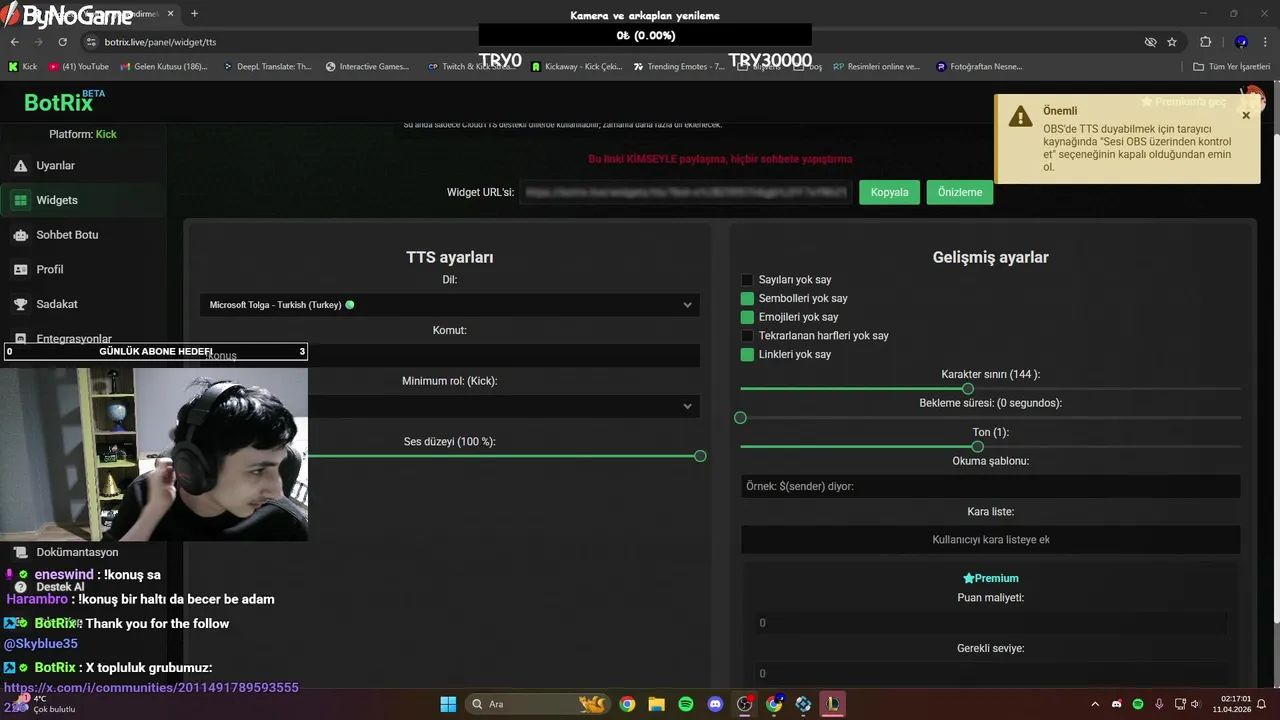Click the Premium star label

click(x=990, y=578)
